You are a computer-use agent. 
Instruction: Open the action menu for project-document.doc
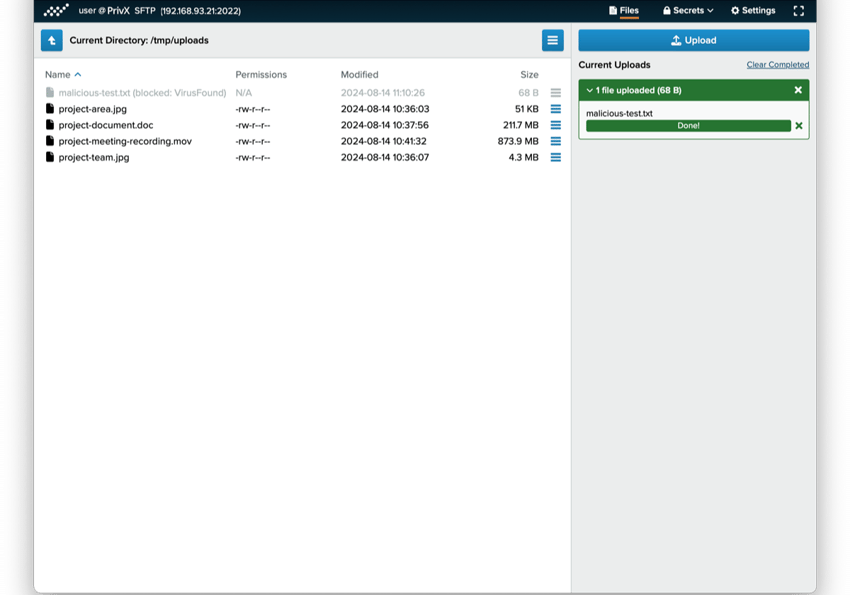point(555,125)
